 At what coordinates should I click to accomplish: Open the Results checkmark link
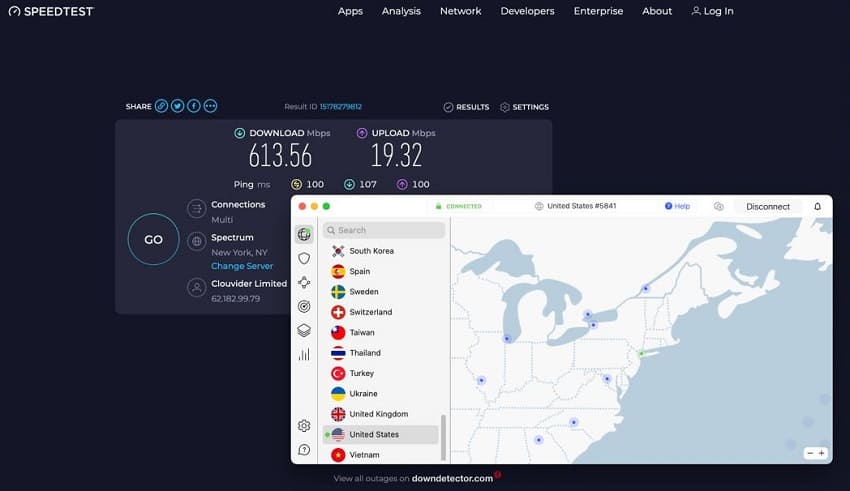click(x=466, y=107)
